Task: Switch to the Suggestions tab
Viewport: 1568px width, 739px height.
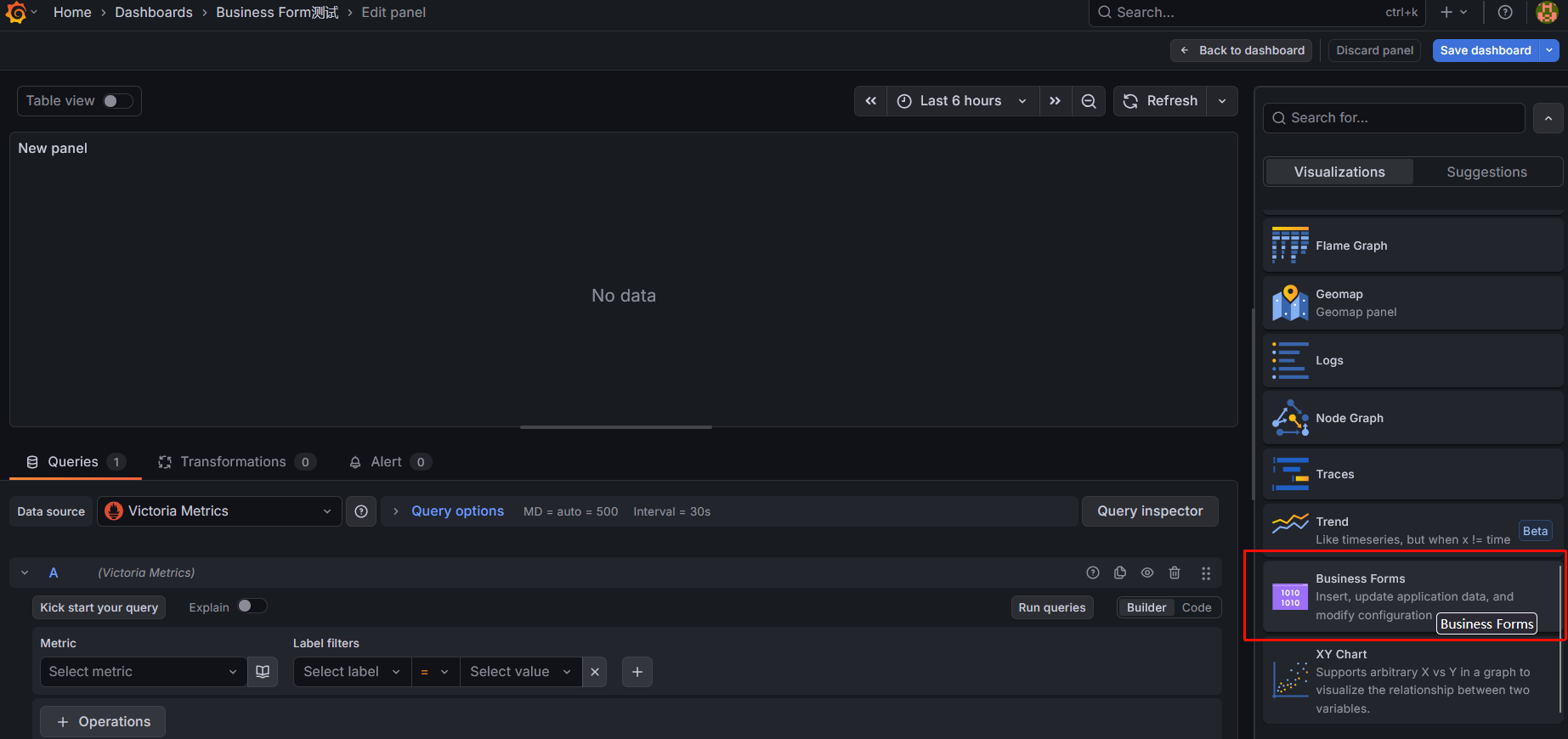Action: 1486,172
